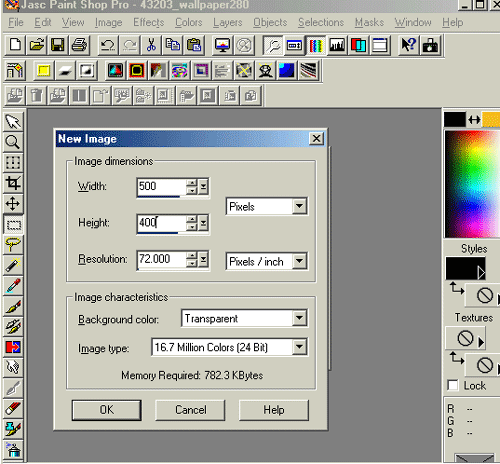Open the File menu
500x464 pixels.
click(x=16, y=22)
